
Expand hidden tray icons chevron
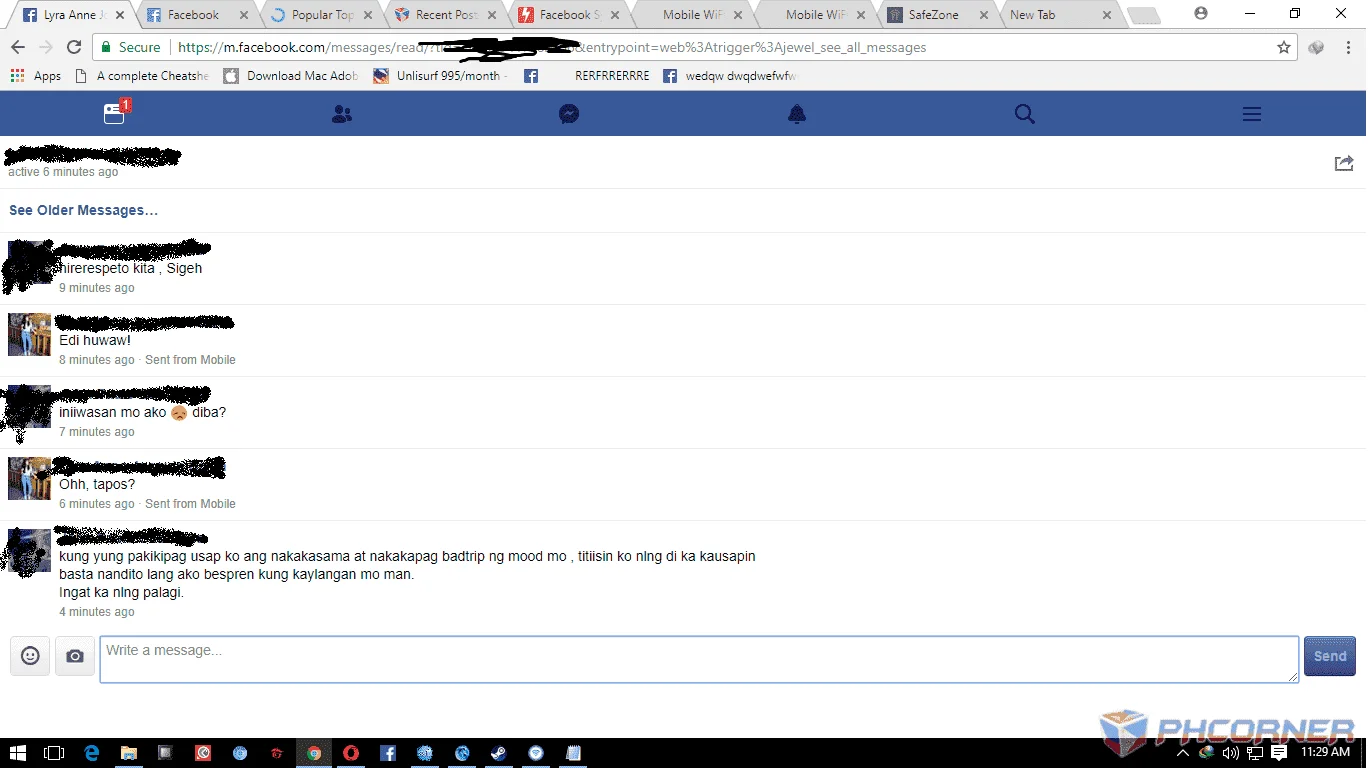(x=1184, y=753)
